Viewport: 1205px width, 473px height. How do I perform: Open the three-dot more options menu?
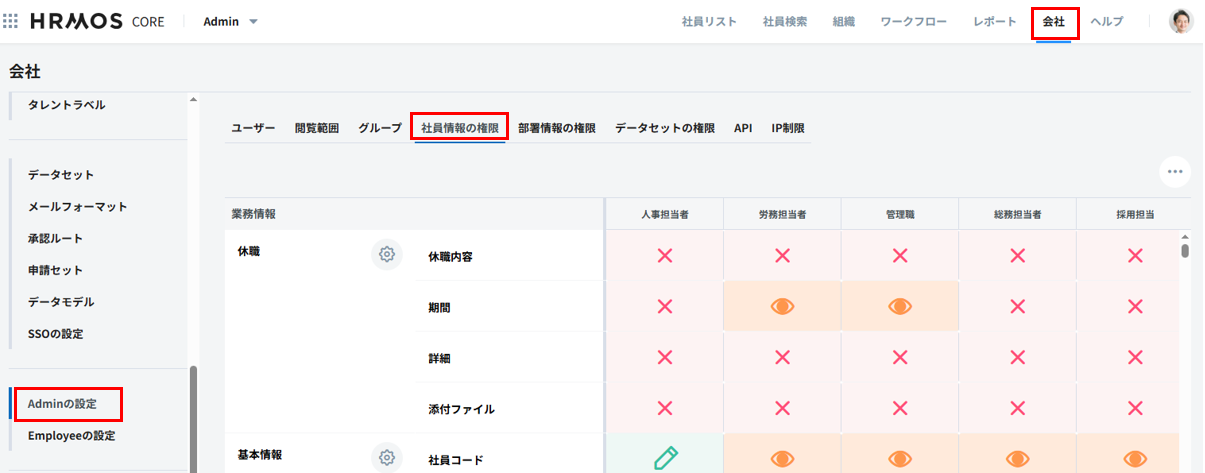tap(1175, 172)
